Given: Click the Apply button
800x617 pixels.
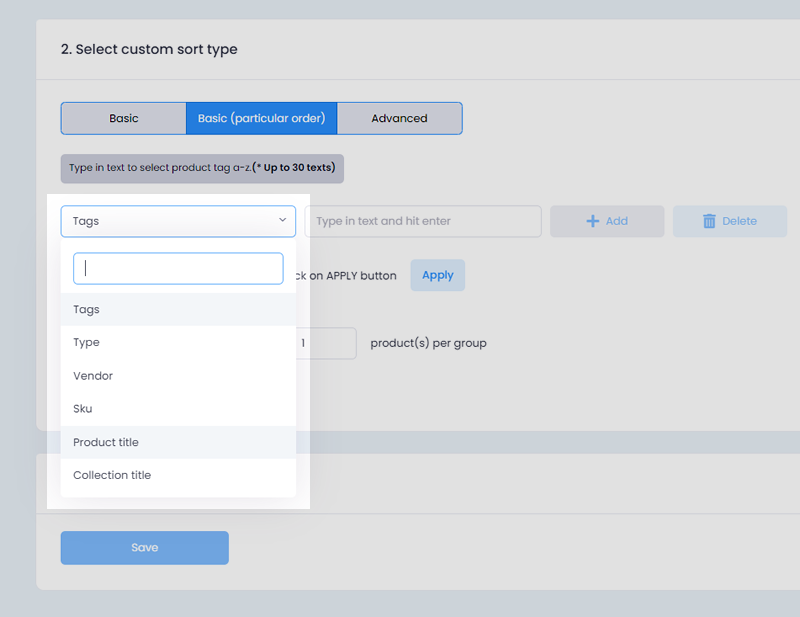Looking at the screenshot, I should click(x=438, y=275).
